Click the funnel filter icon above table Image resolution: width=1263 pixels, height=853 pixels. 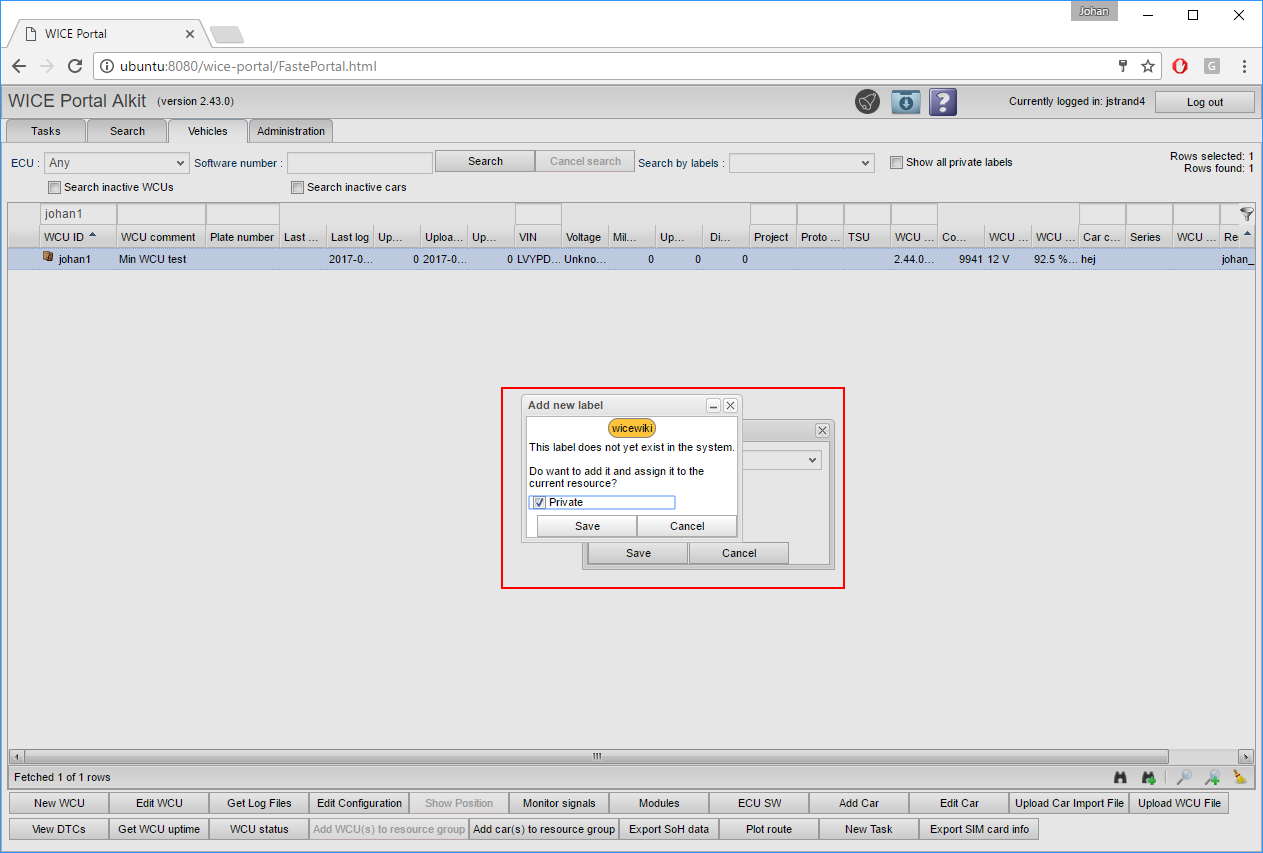[x=1246, y=214]
